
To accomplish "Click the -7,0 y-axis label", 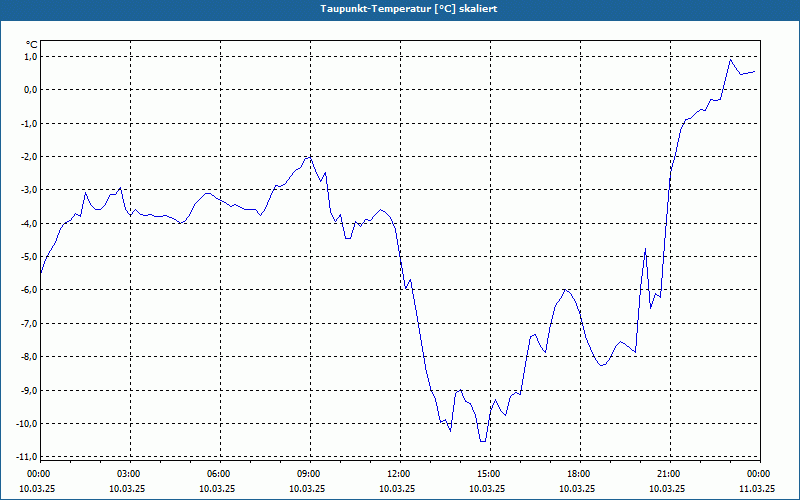I will coord(29,323).
